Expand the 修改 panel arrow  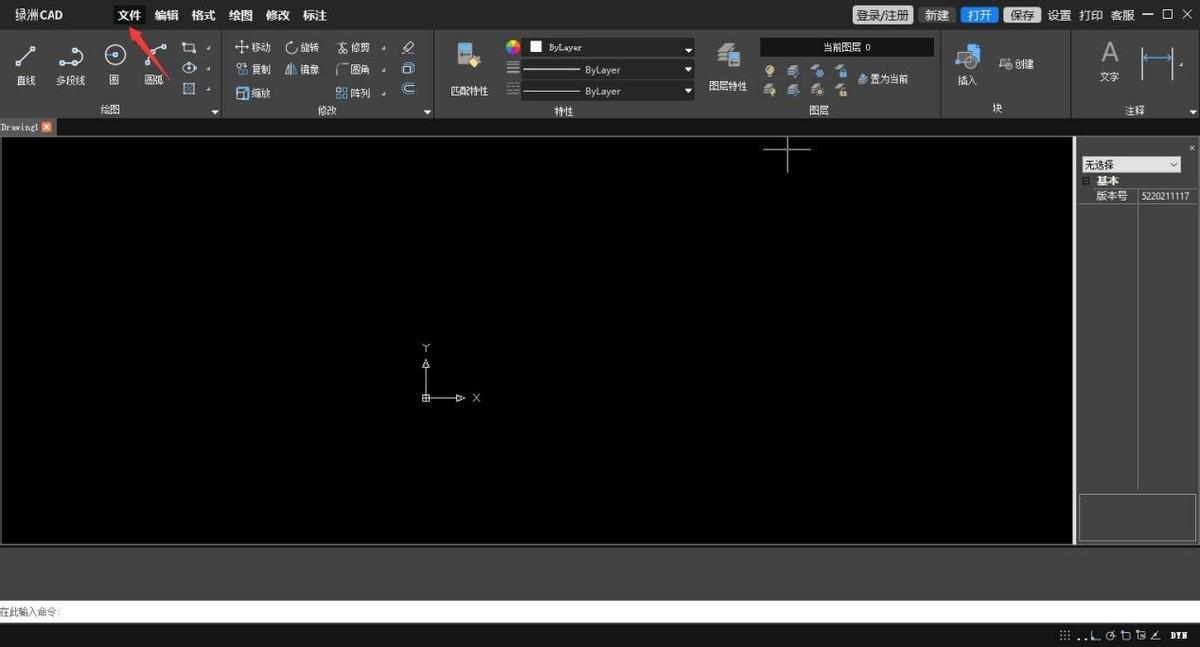pyautogui.click(x=427, y=112)
